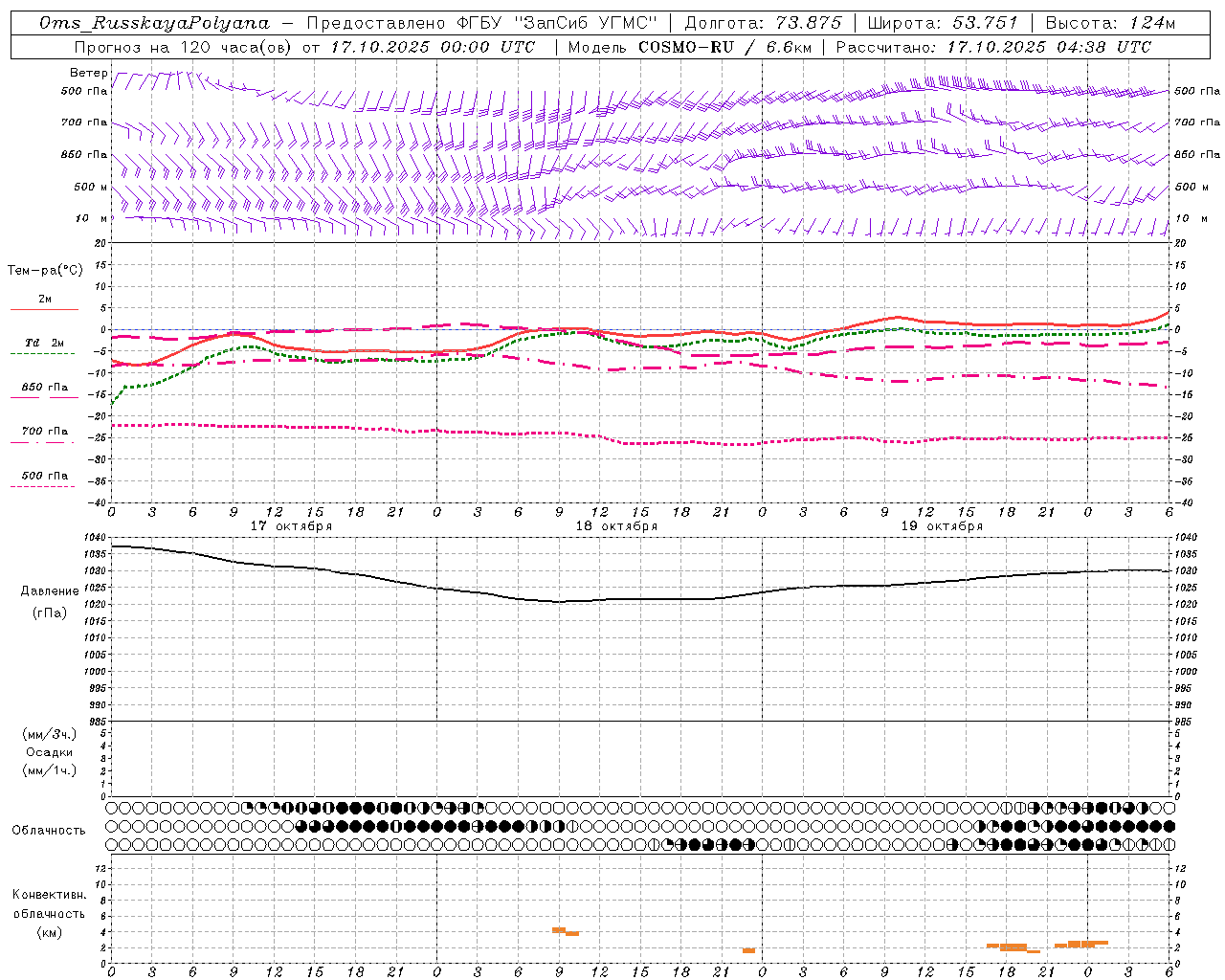Click the Ветер wind panel label

point(89,73)
